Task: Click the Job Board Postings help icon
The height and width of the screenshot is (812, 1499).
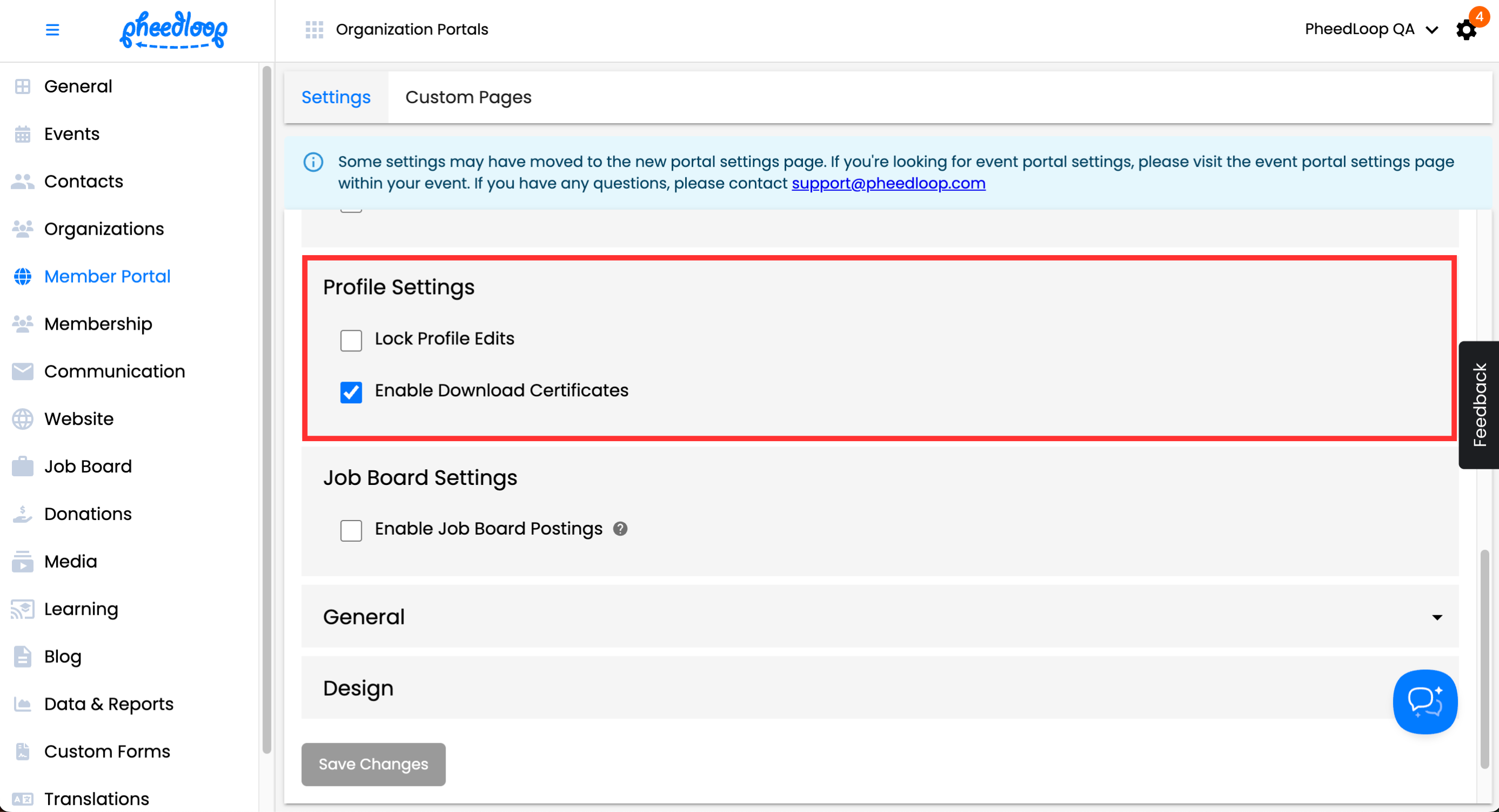Action: tap(620, 529)
